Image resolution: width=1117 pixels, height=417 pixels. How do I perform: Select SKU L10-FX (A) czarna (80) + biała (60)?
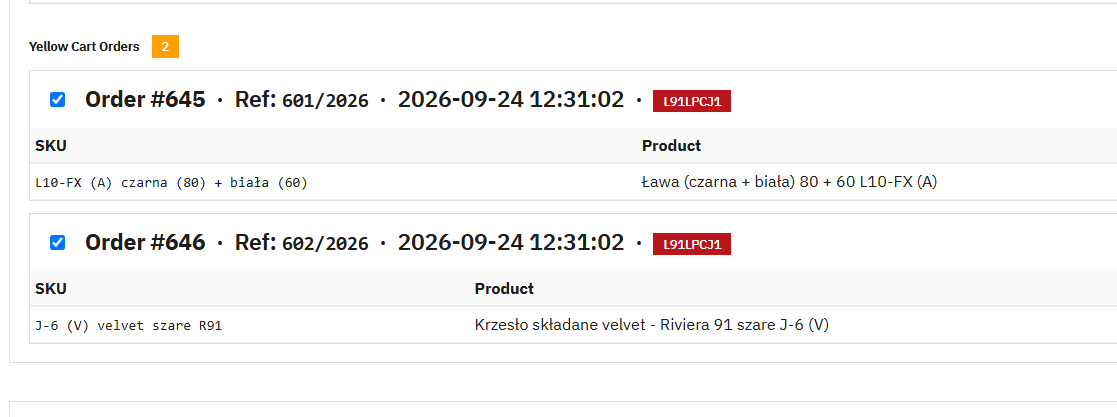click(172, 182)
